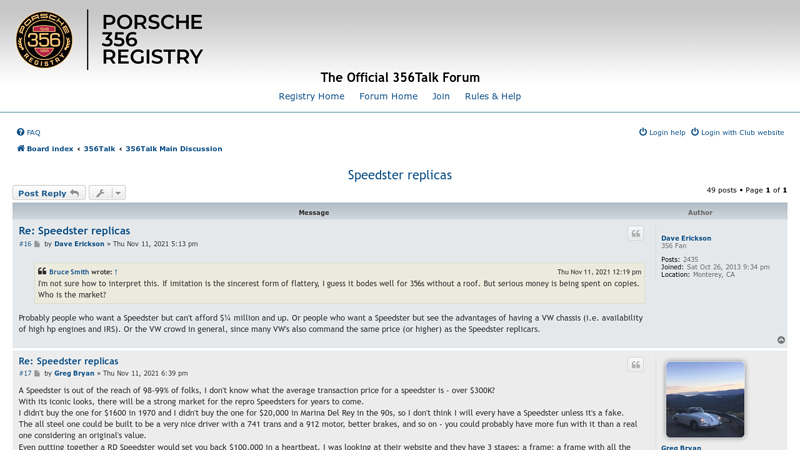The width and height of the screenshot is (800, 450).
Task: Click quote timestamp 'Thu Nov 11, 2021 12:19 pm'
Action: tap(599, 272)
